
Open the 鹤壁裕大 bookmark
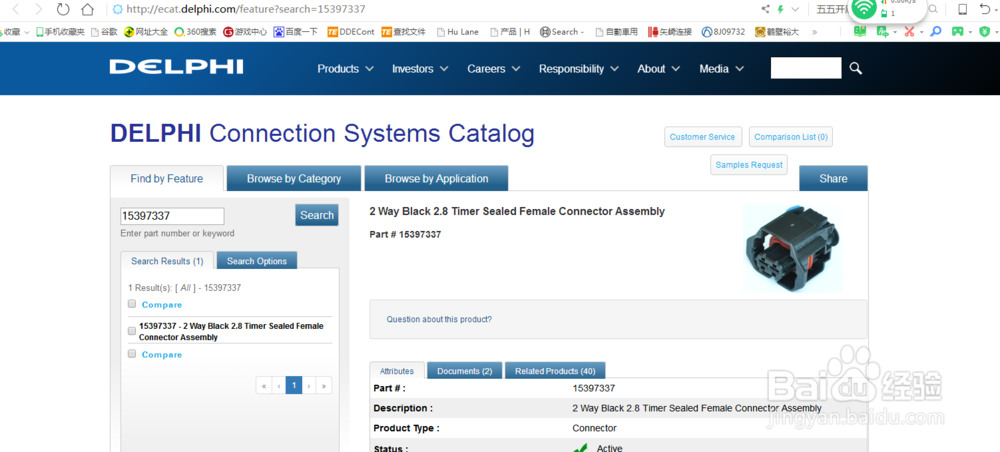pyautogui.click(x=777, y=31)
